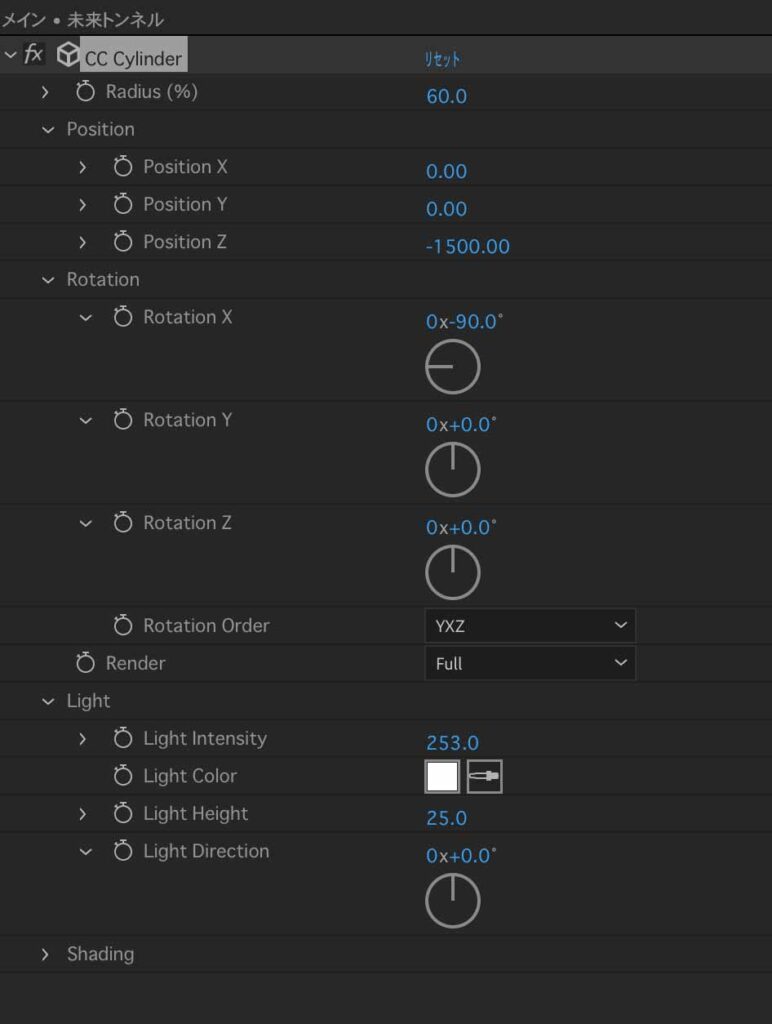Viewport: 772px width, 1024px height.
Task: Click the Rotation X angle dial
Action: pyautogui.click(x=453, y=366)
